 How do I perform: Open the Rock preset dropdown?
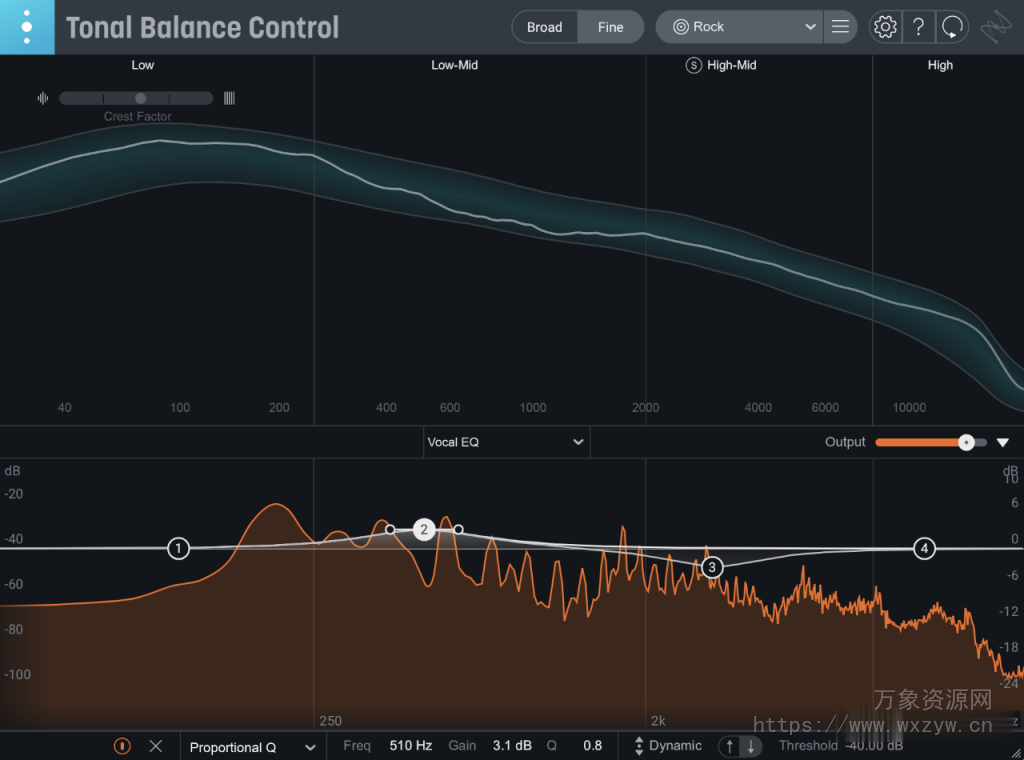(738, 27)
